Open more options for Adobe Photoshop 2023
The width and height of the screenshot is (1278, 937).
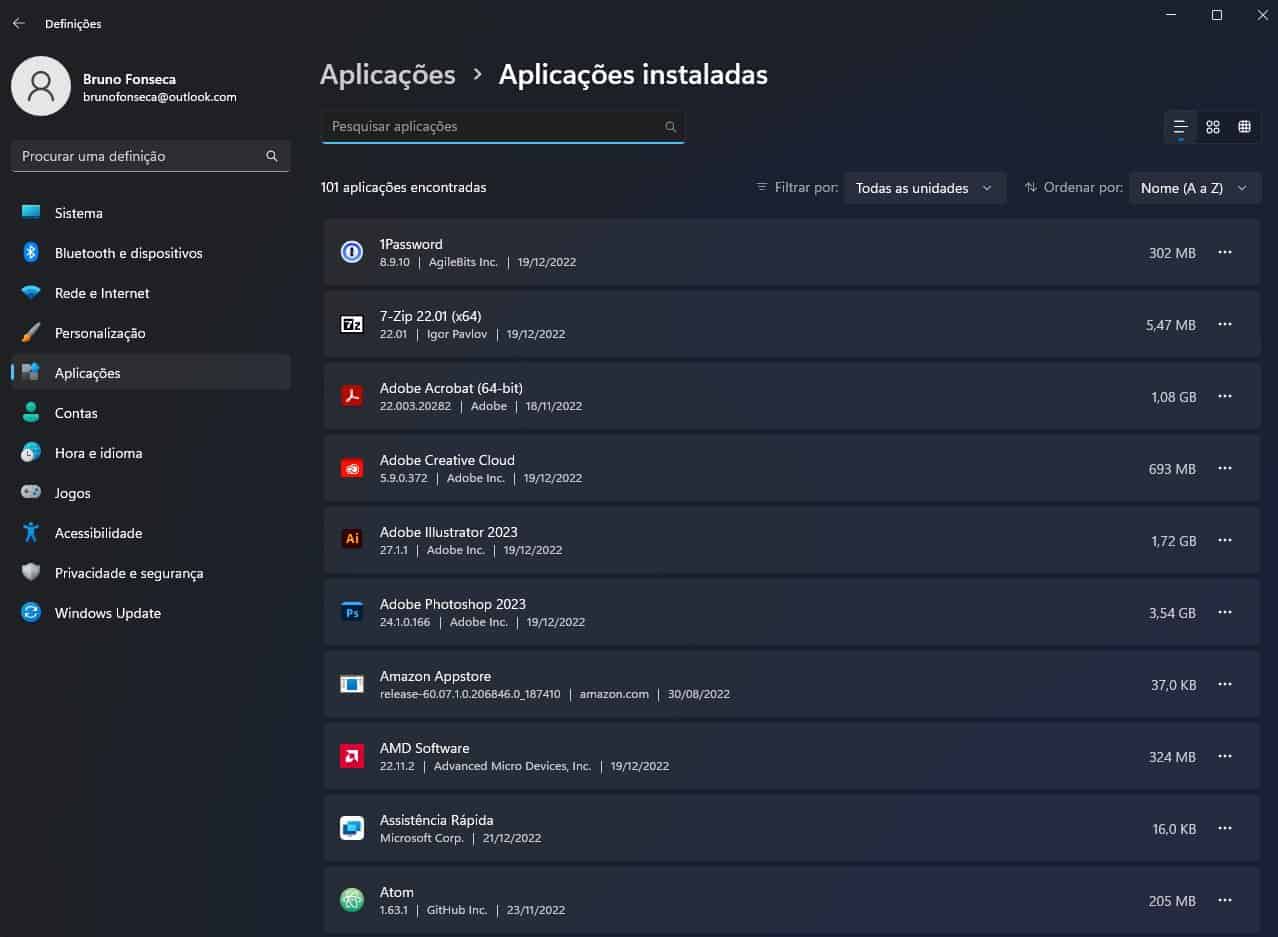click(1225, 612)
